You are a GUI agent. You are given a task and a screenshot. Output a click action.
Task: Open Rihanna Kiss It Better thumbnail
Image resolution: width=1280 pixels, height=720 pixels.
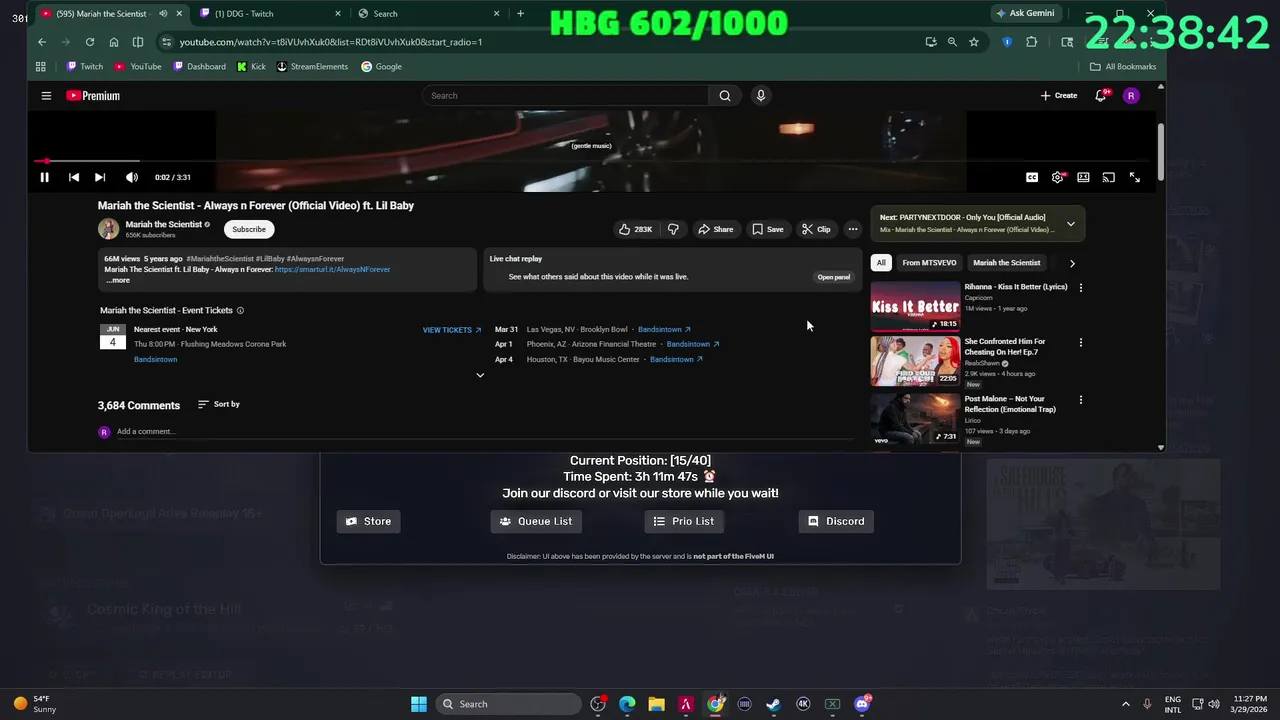pyautogui.click(x=915, y=306)
